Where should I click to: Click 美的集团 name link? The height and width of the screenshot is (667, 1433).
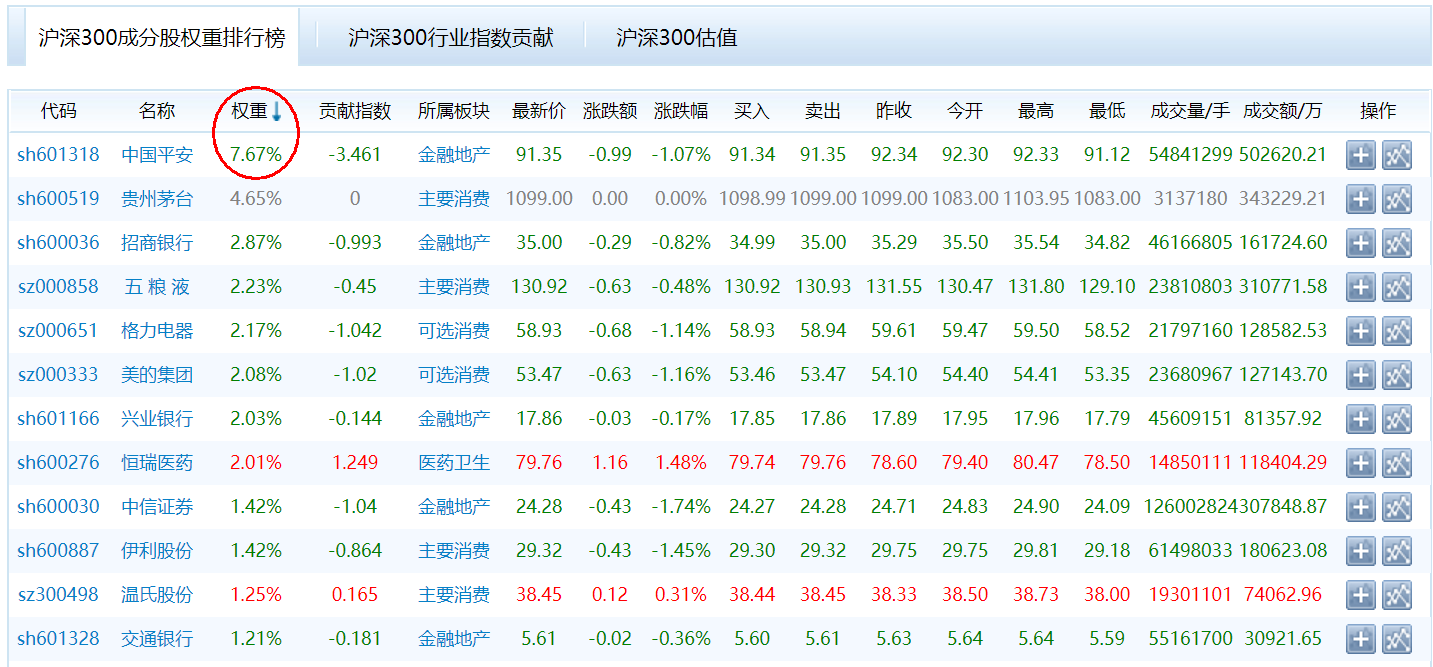coord(157,375)
